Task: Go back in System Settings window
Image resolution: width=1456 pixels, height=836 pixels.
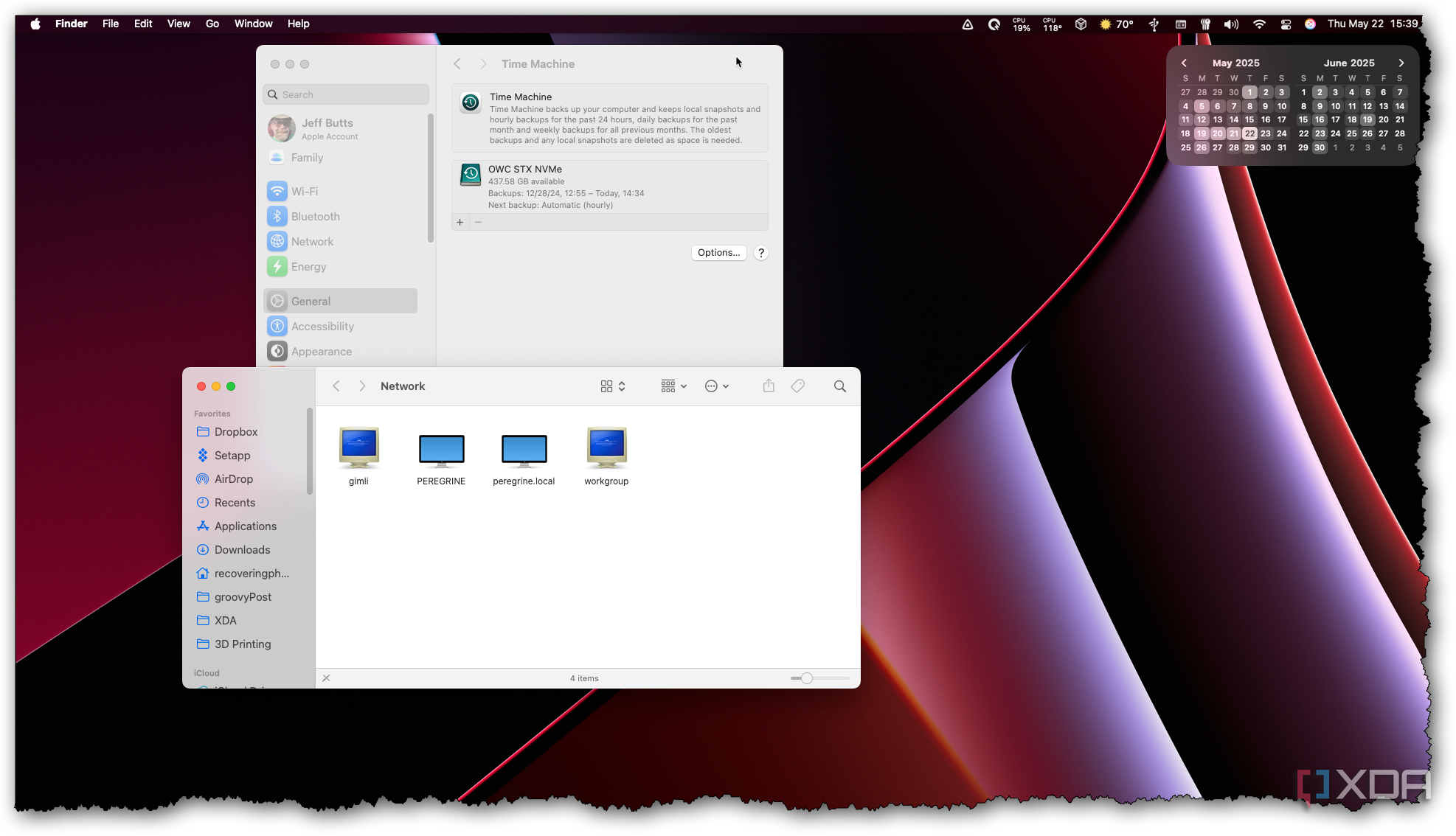Action: point(457,64)
